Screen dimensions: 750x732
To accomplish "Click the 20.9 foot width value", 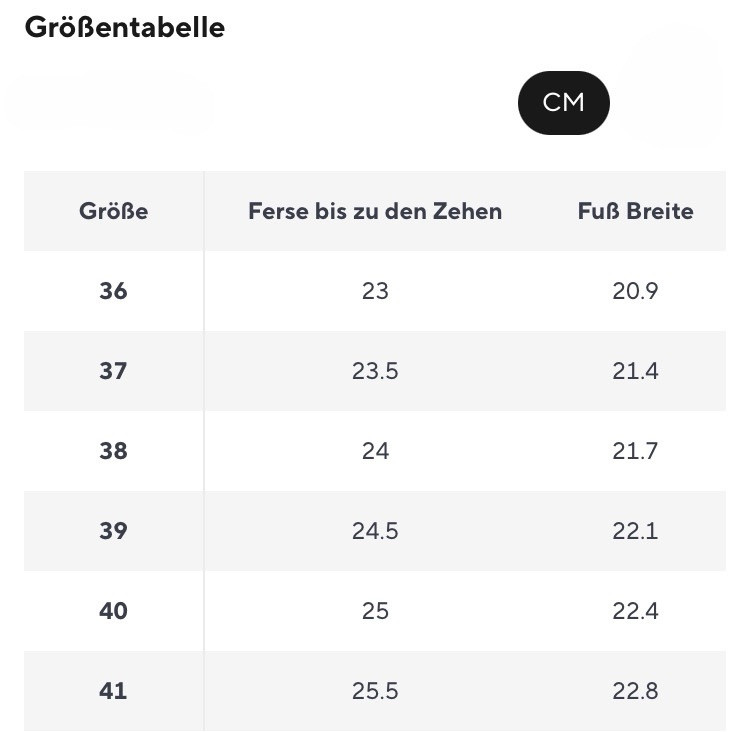I will point(635,291).
